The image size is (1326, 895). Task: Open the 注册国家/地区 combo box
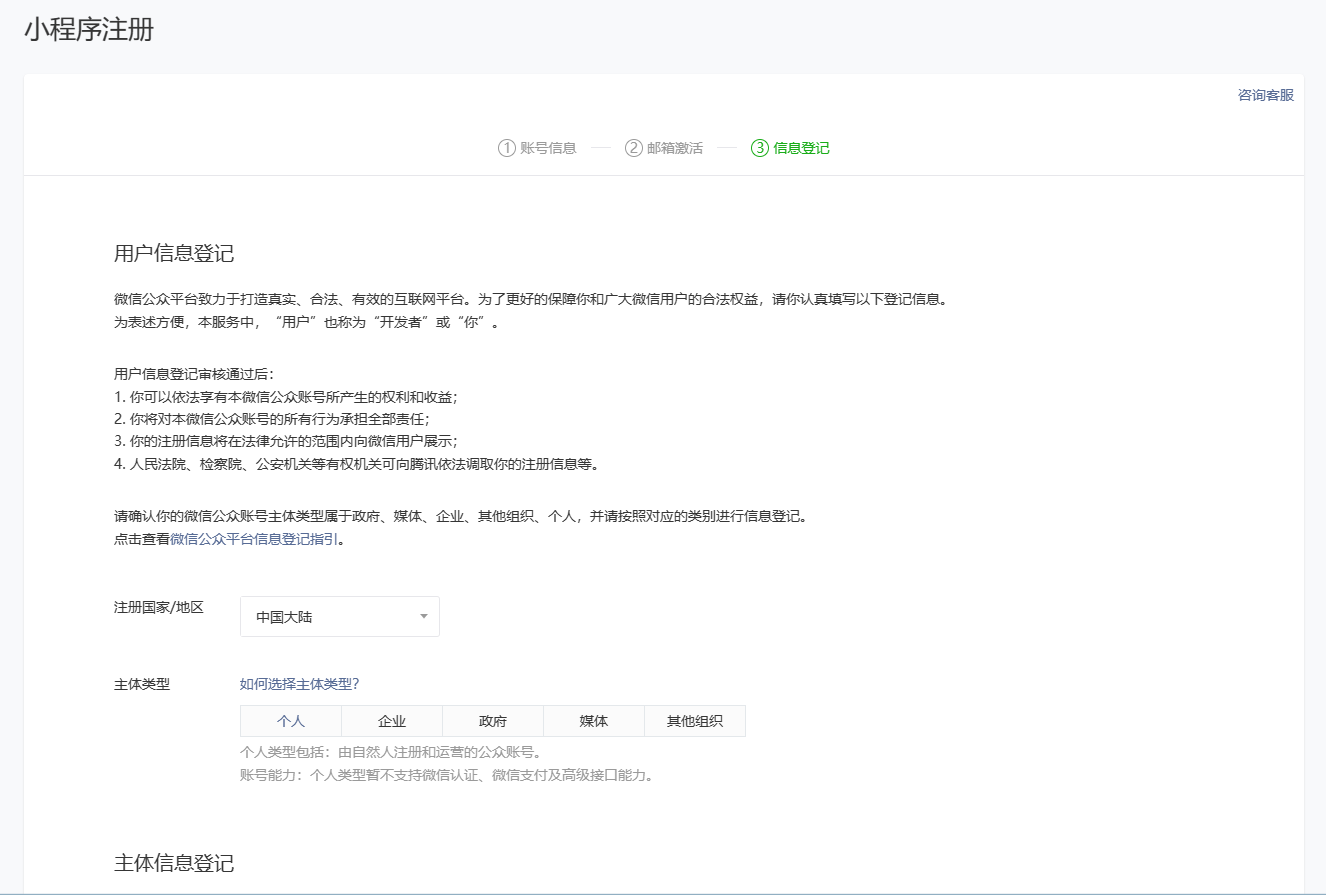pos(339,617)
